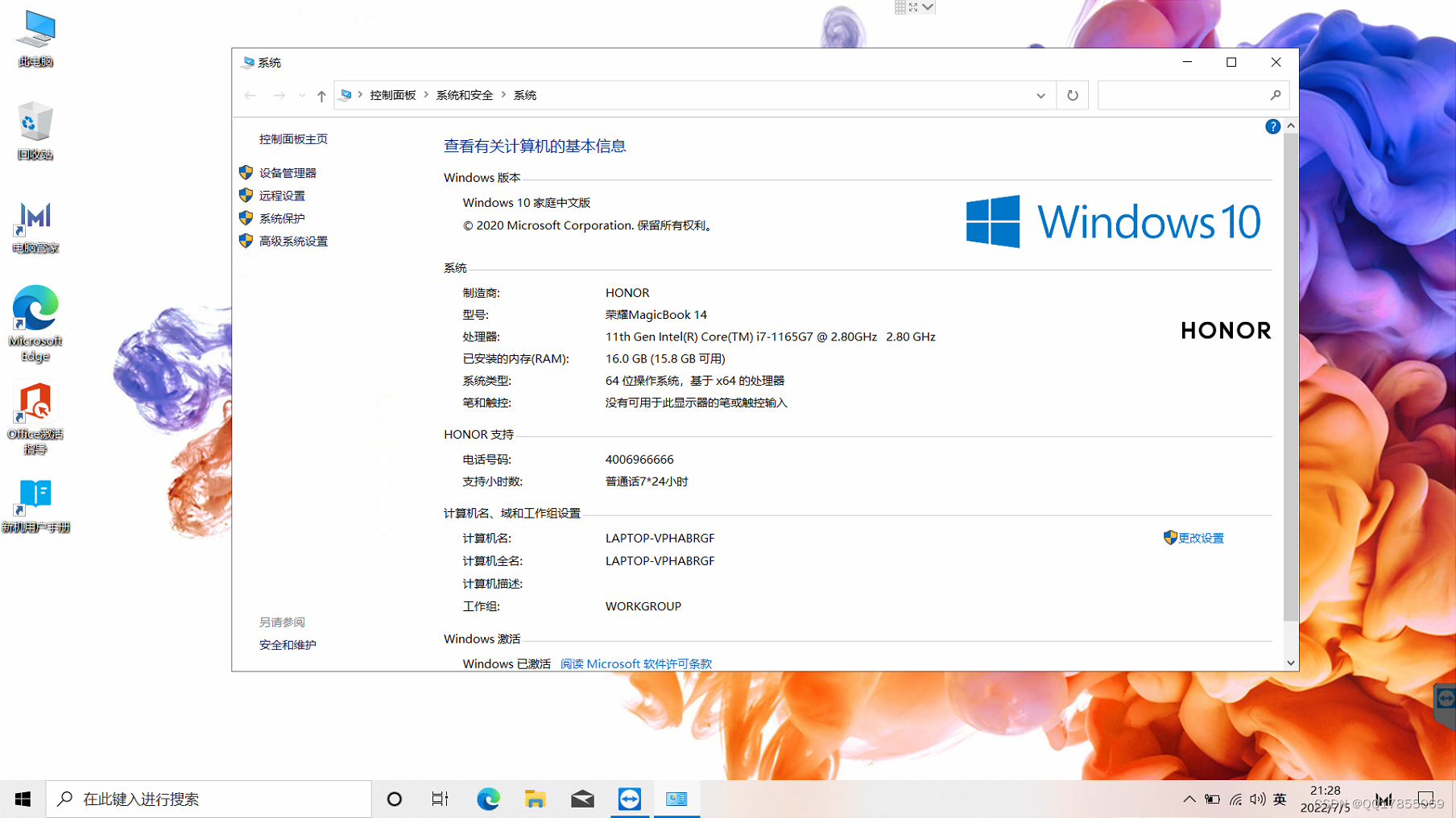Open Task View in the taskbar
1456x818 pixels.
440,799
